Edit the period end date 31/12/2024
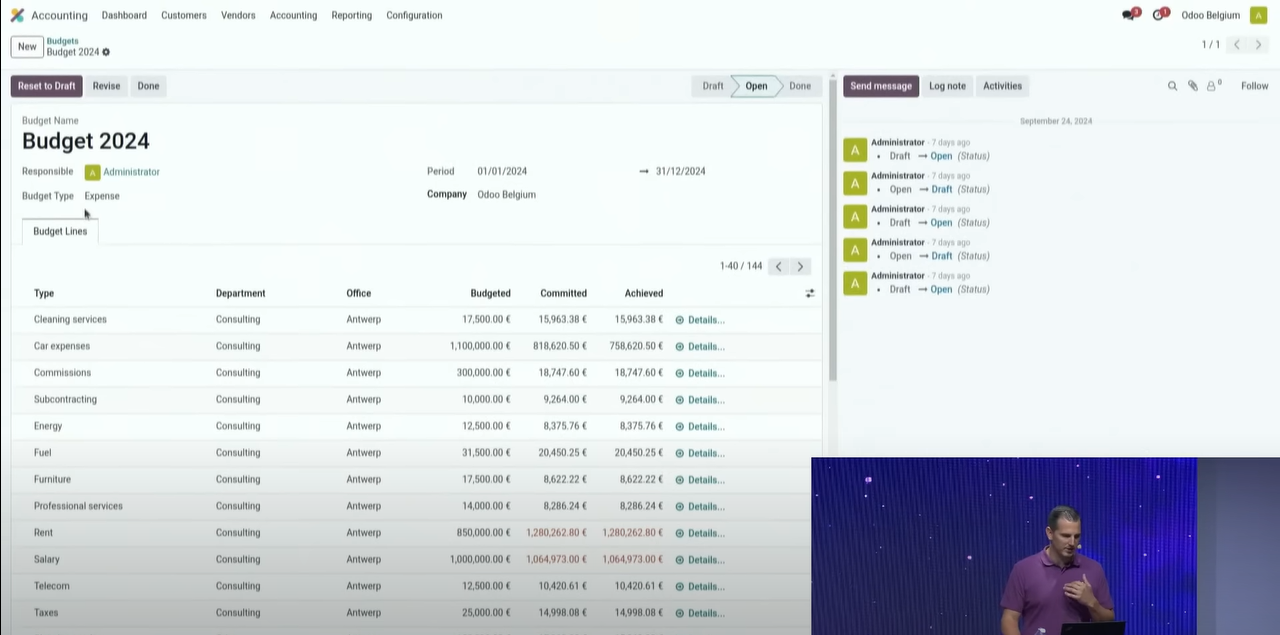 point(681,171)
